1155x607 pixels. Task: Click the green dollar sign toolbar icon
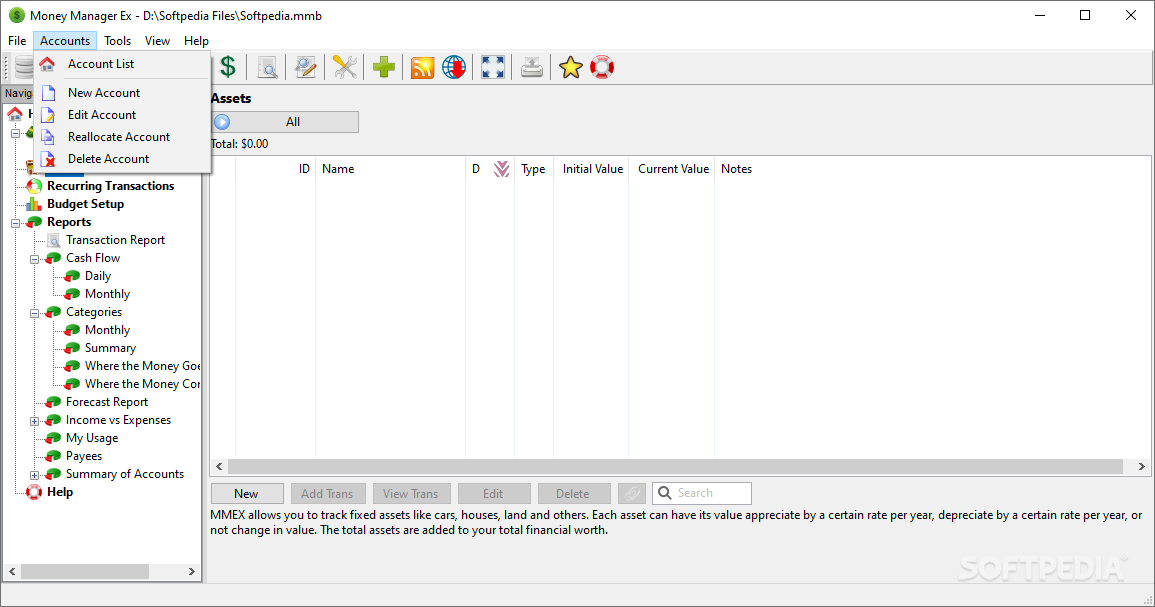[228, 67]
